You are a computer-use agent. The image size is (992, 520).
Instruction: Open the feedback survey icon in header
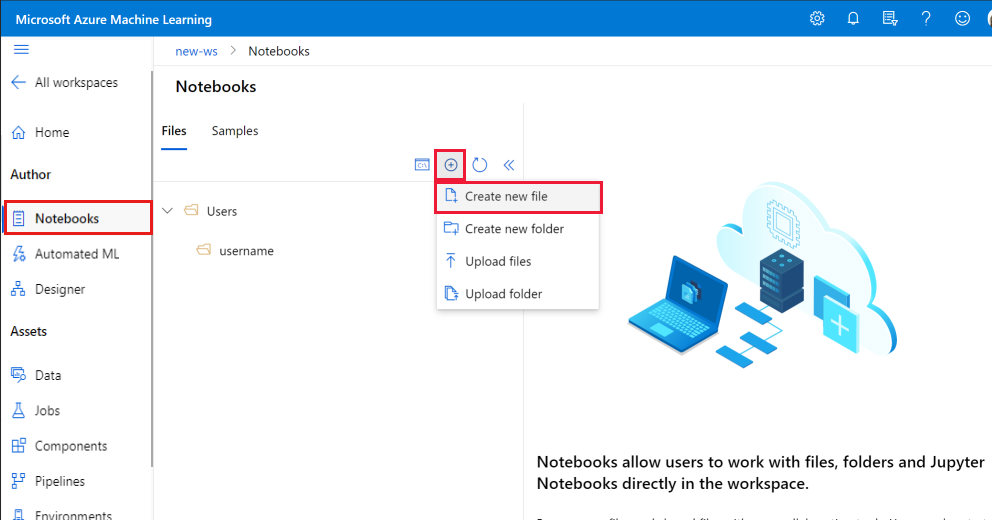pyautogui.click(x=890, y=18)
